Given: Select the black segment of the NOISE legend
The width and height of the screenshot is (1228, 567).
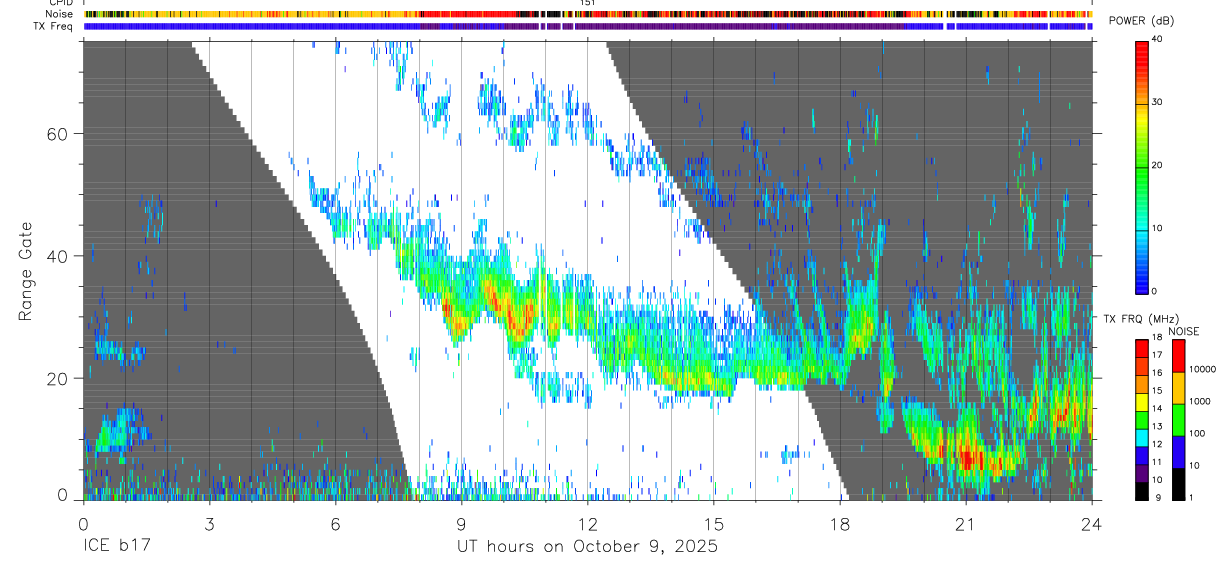Looking at the screenshot, I should [1179, 483].
